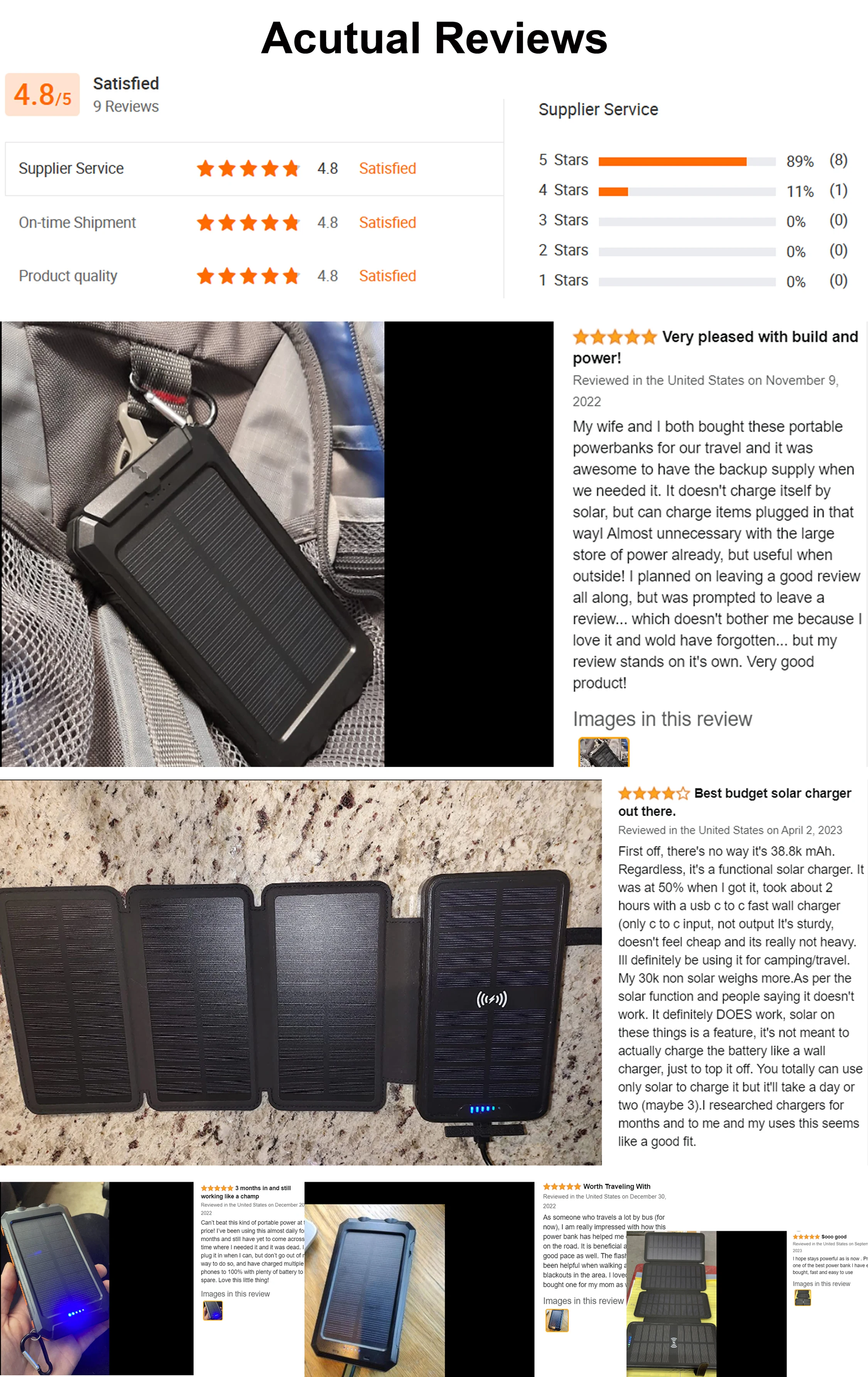Image resolution: width=868 pixels, height=1377 pixels.
Task: Click the large backpack solar charger photo
Action: pyautogui.click(x=193, y=544)
